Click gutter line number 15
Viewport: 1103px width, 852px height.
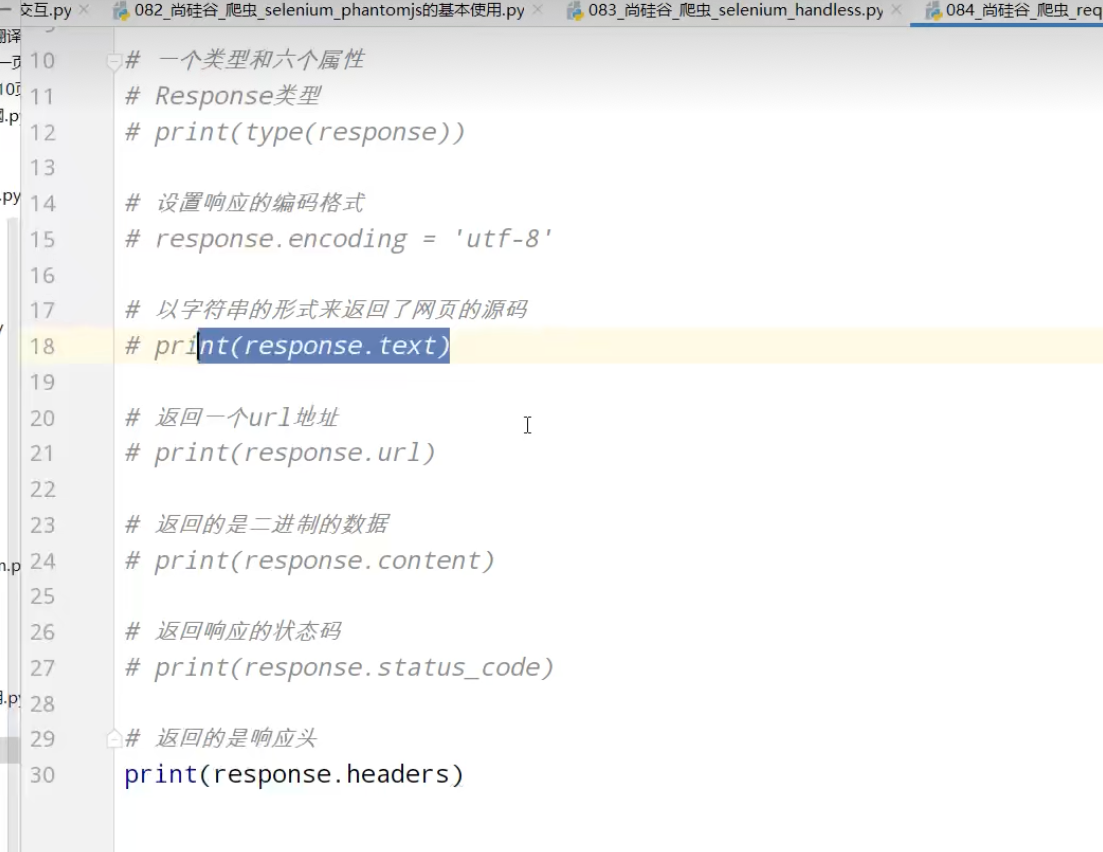pyautogui.click(x=42, y=239)
